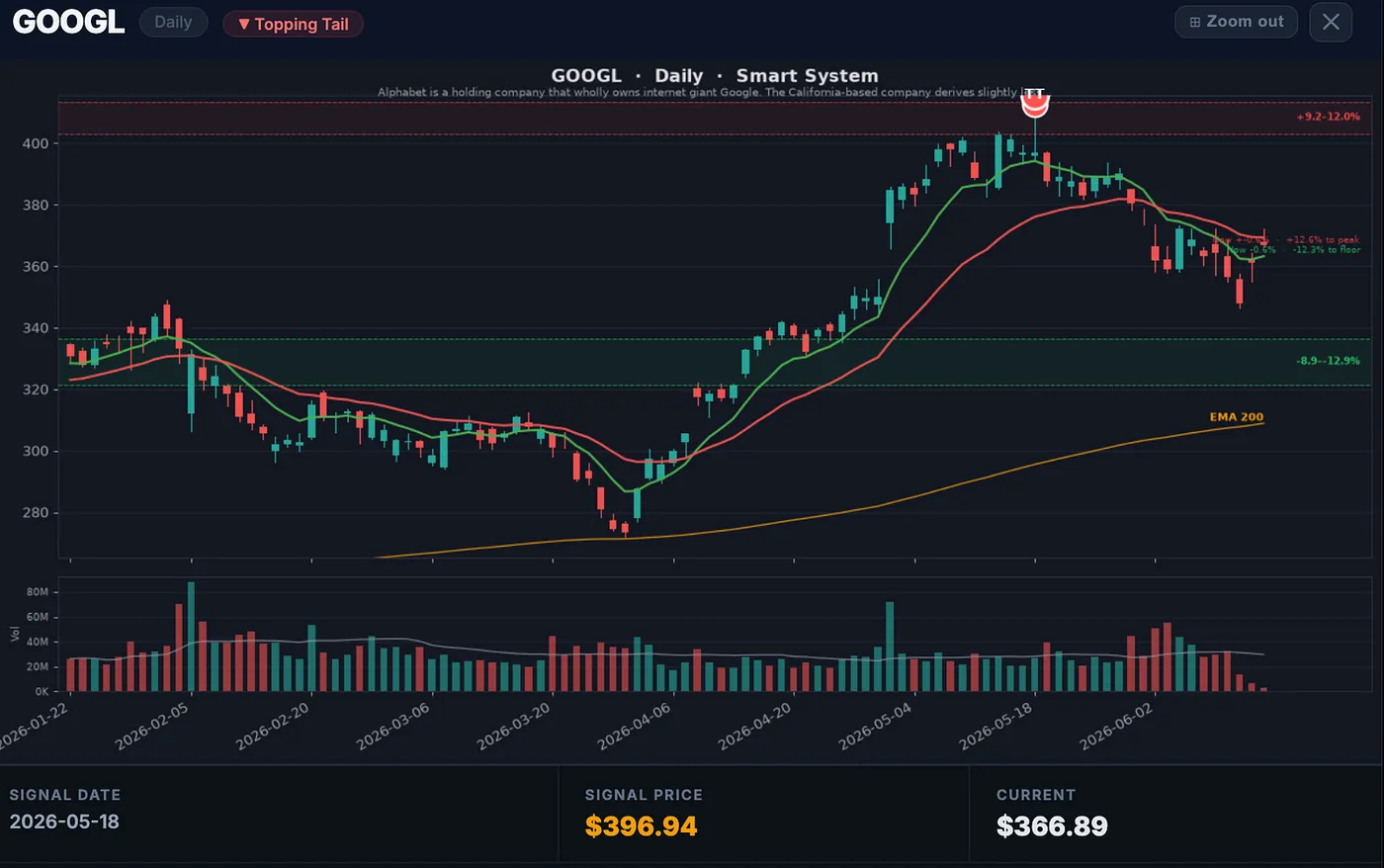Screen dimensions: 1384x868
Task: Click the CURRENT heading
Action: [x=1036, y=795]
